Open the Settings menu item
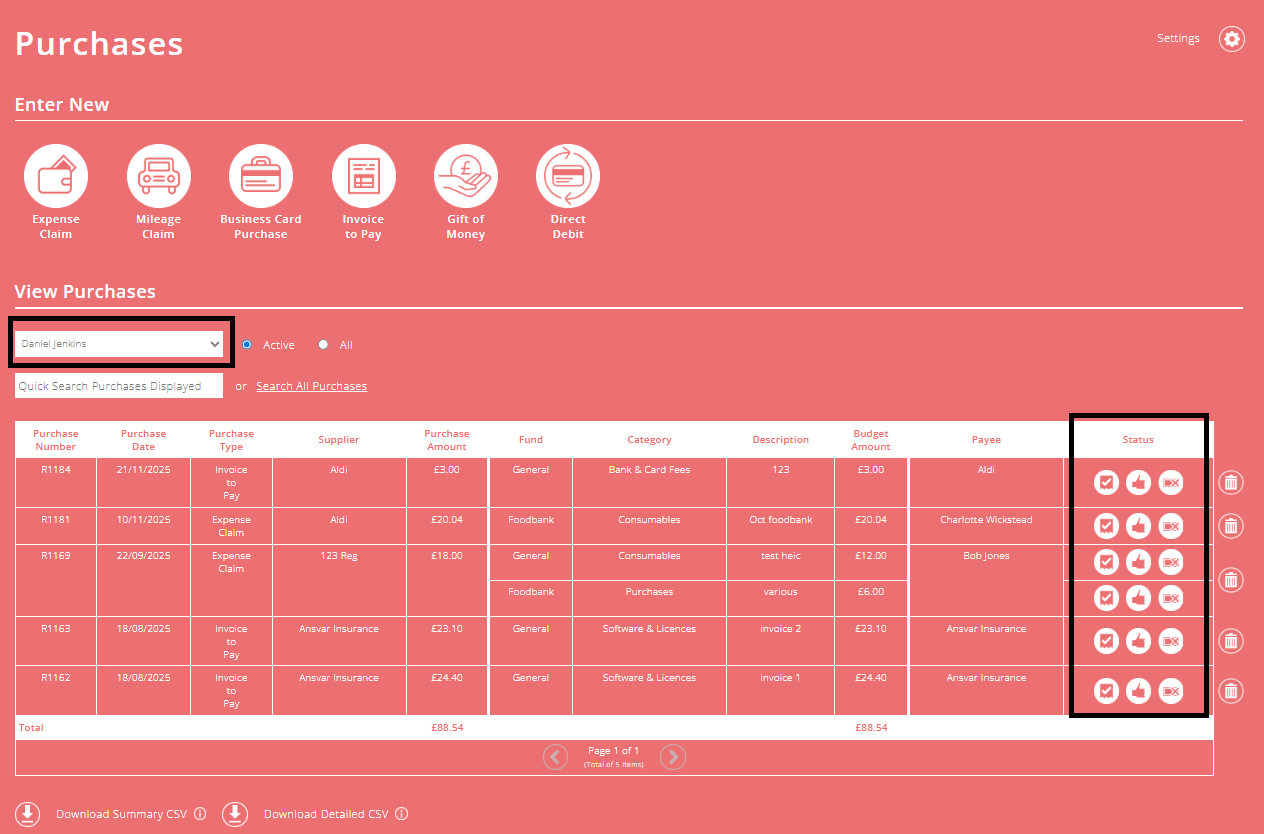 click(1178, 38)
